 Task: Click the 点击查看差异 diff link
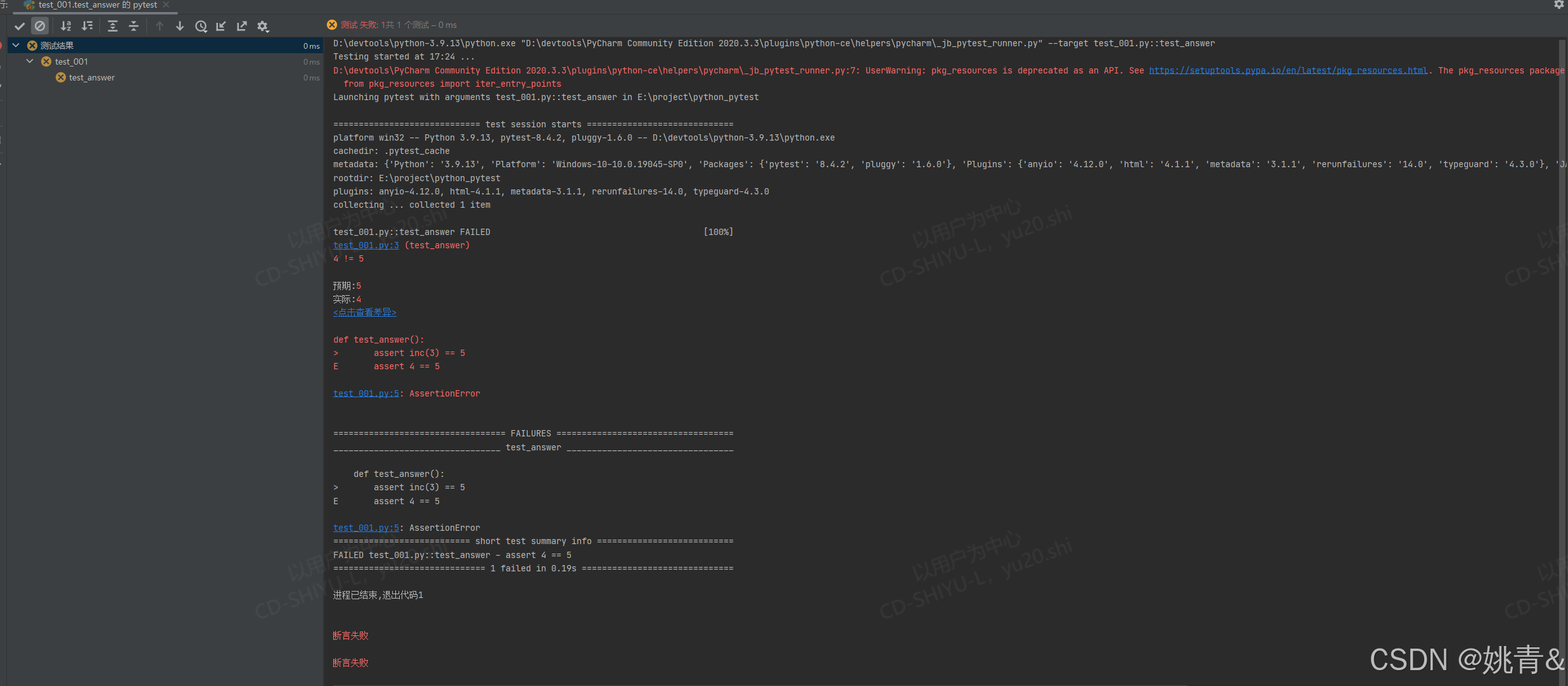pos(364,312)
